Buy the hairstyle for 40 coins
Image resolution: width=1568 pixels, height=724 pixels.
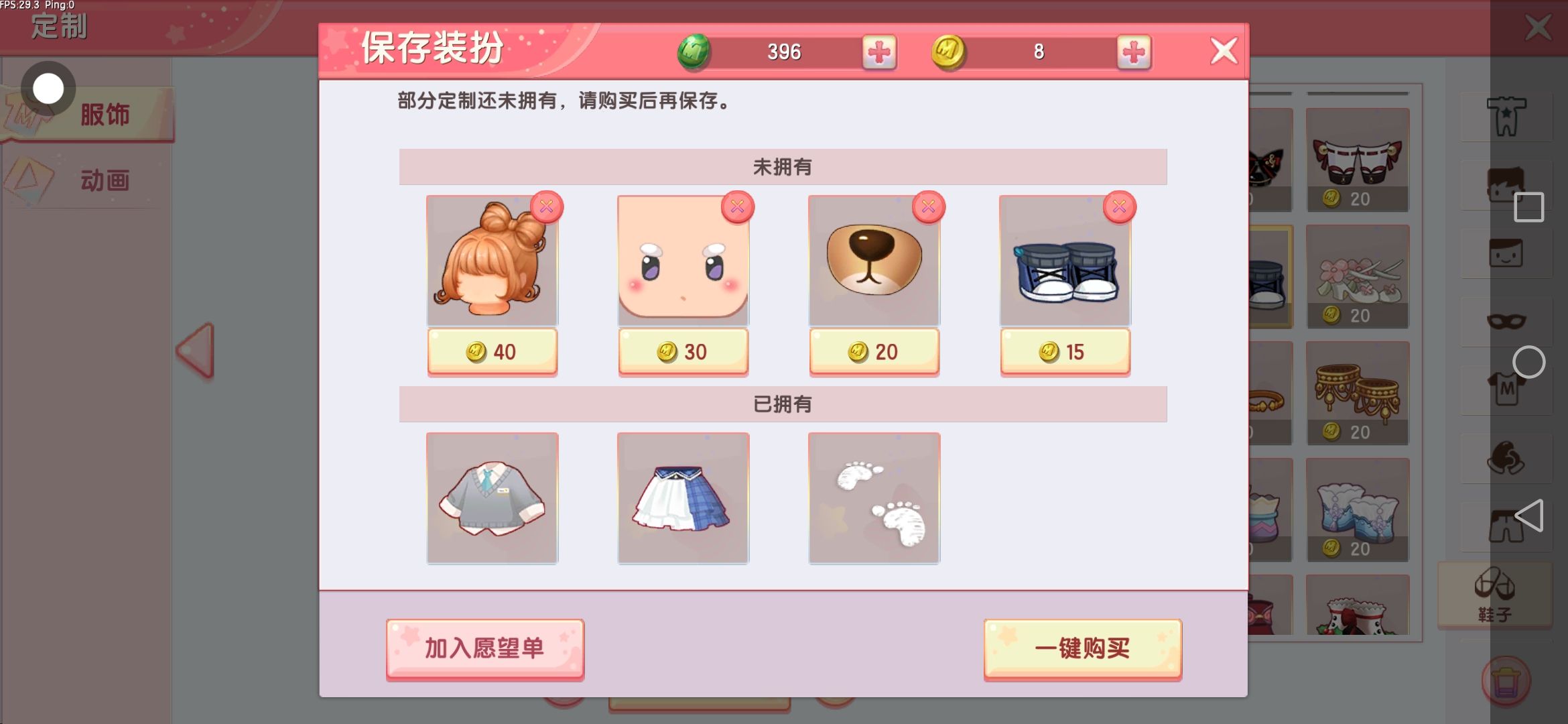[493, 351]
